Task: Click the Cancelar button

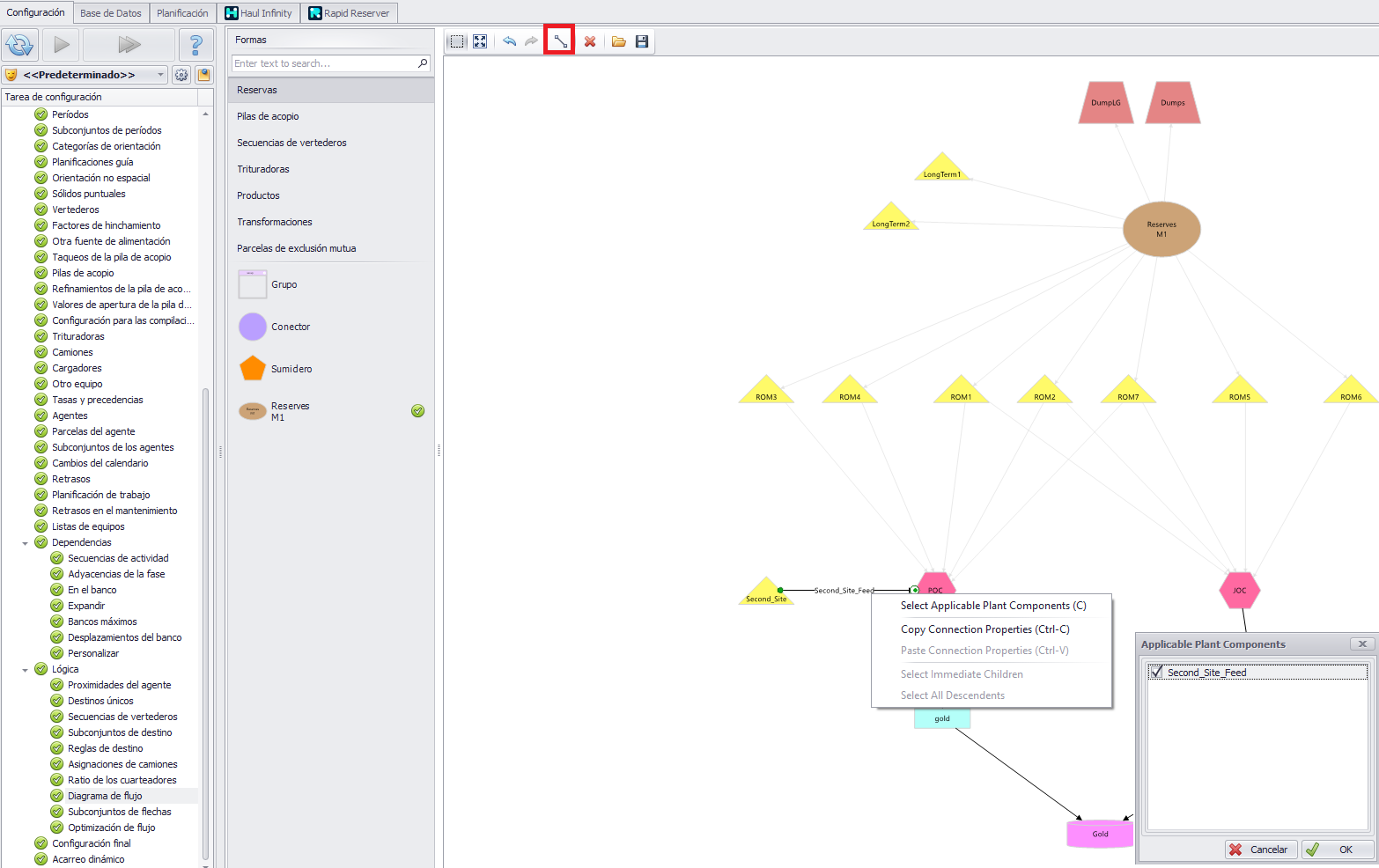Action: coord(1260,850)
